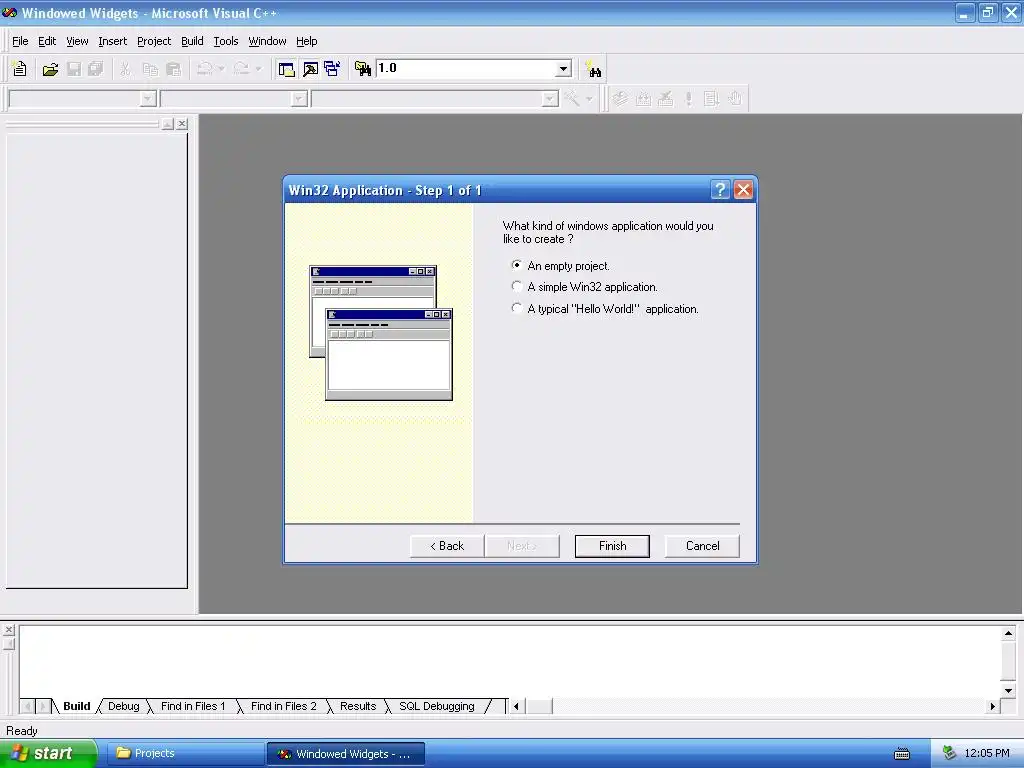This screenshot has width=1024, height=768.
Task: Expand the Redo history dropdown arrow
Action: pos(259,69)
